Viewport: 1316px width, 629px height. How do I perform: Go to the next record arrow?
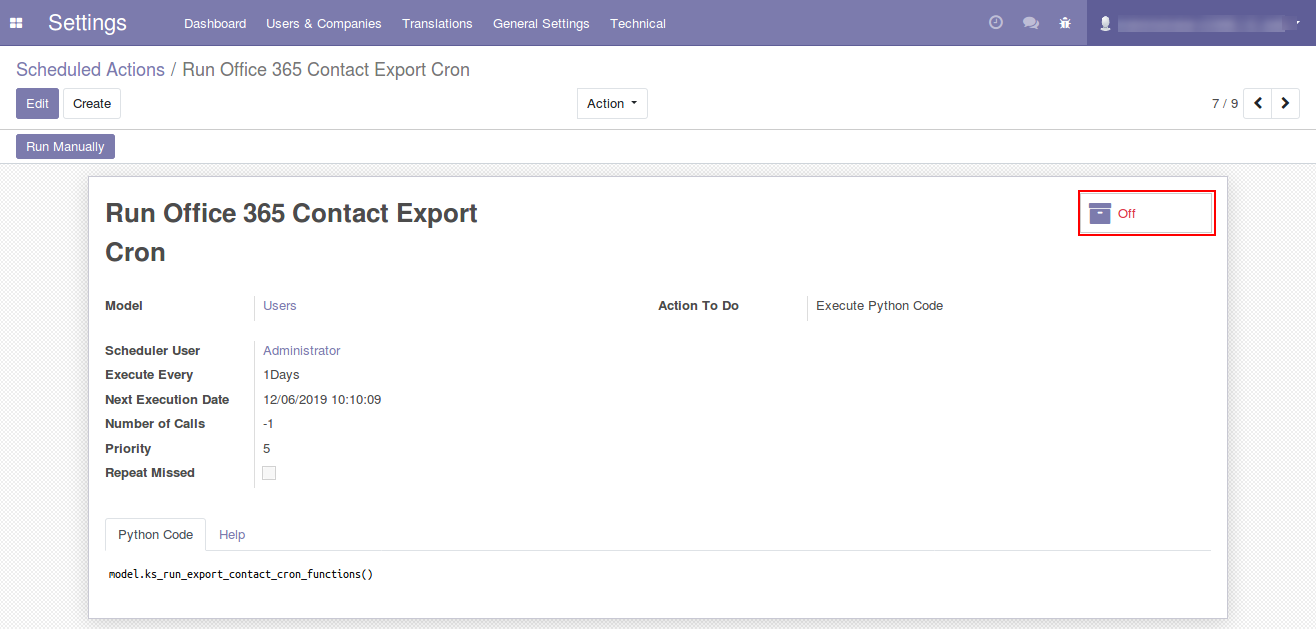pos(1285,103)
